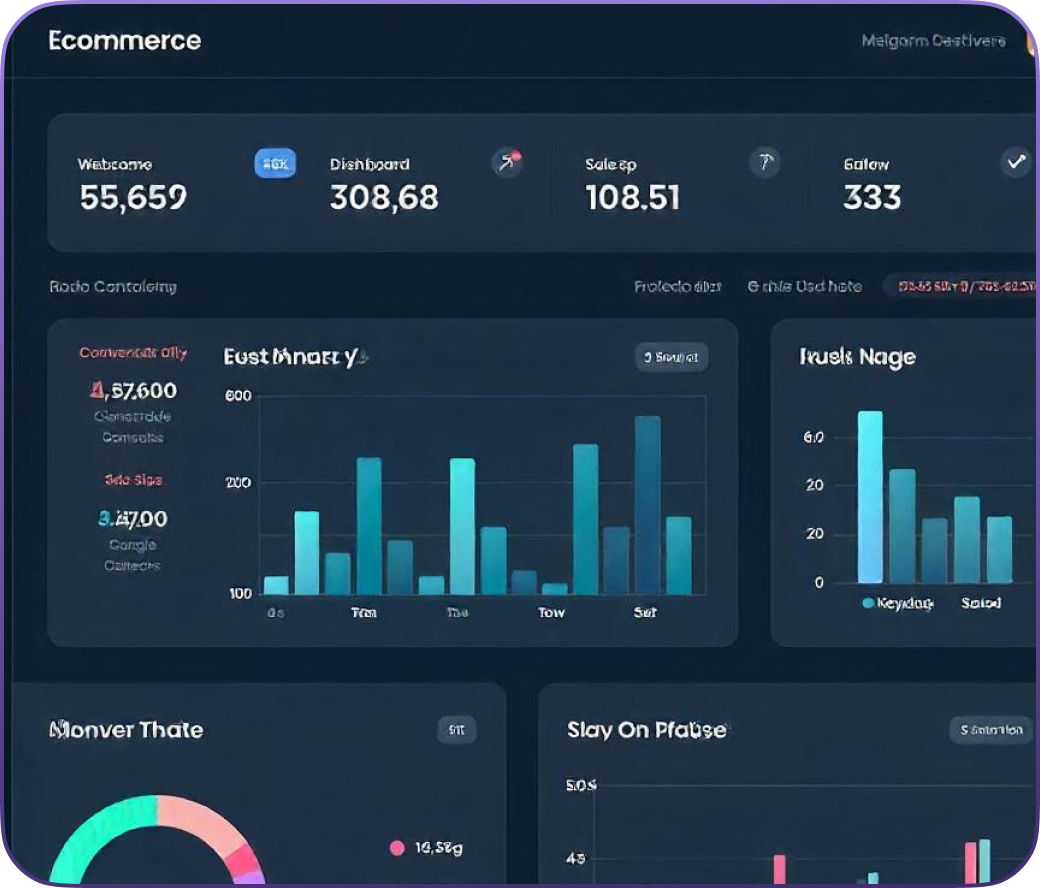
Task: Toggle the Saled series in the chart legend
Action: (981, 603)
